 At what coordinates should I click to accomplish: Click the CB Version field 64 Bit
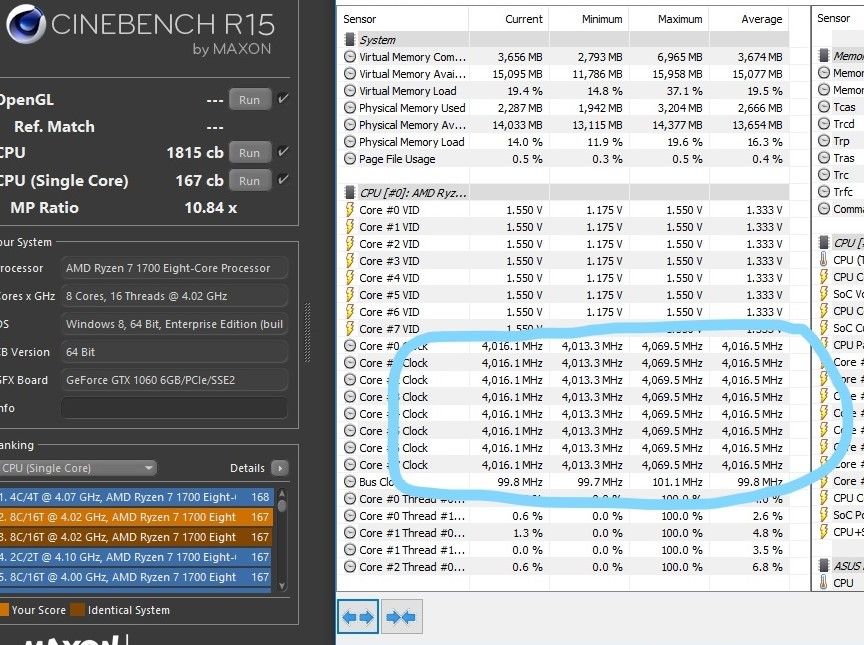174,352
